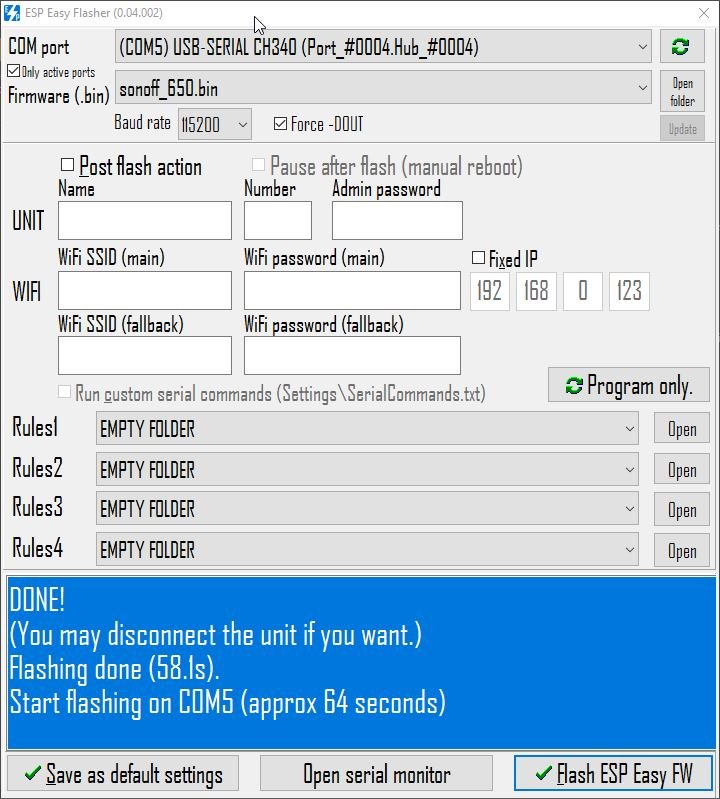Disable the Force -DOUT checkbox
The width and height of the screenshot is (720, 799).
tap(280, 124)
